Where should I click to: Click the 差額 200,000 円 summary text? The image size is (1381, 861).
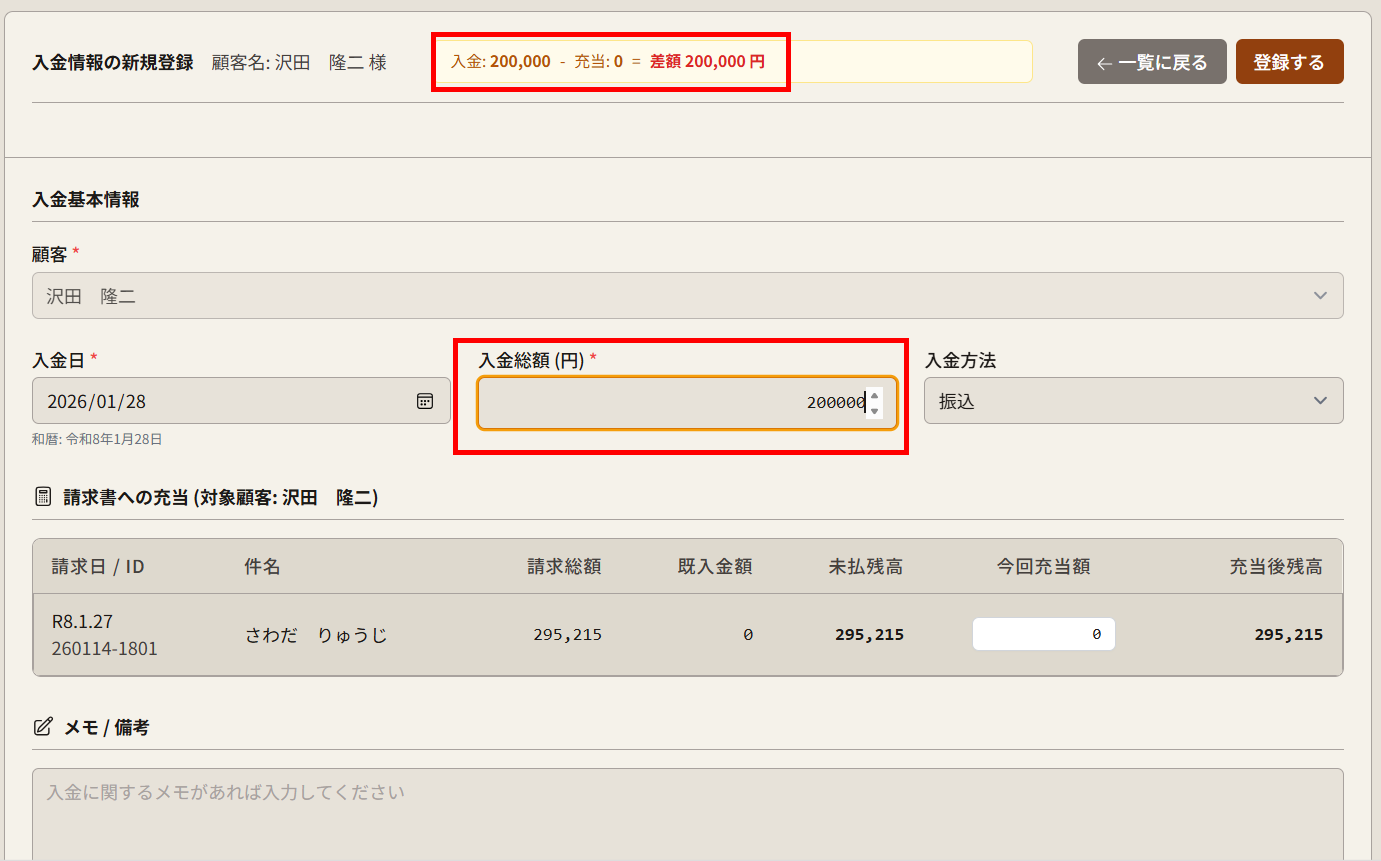(707, 62)
